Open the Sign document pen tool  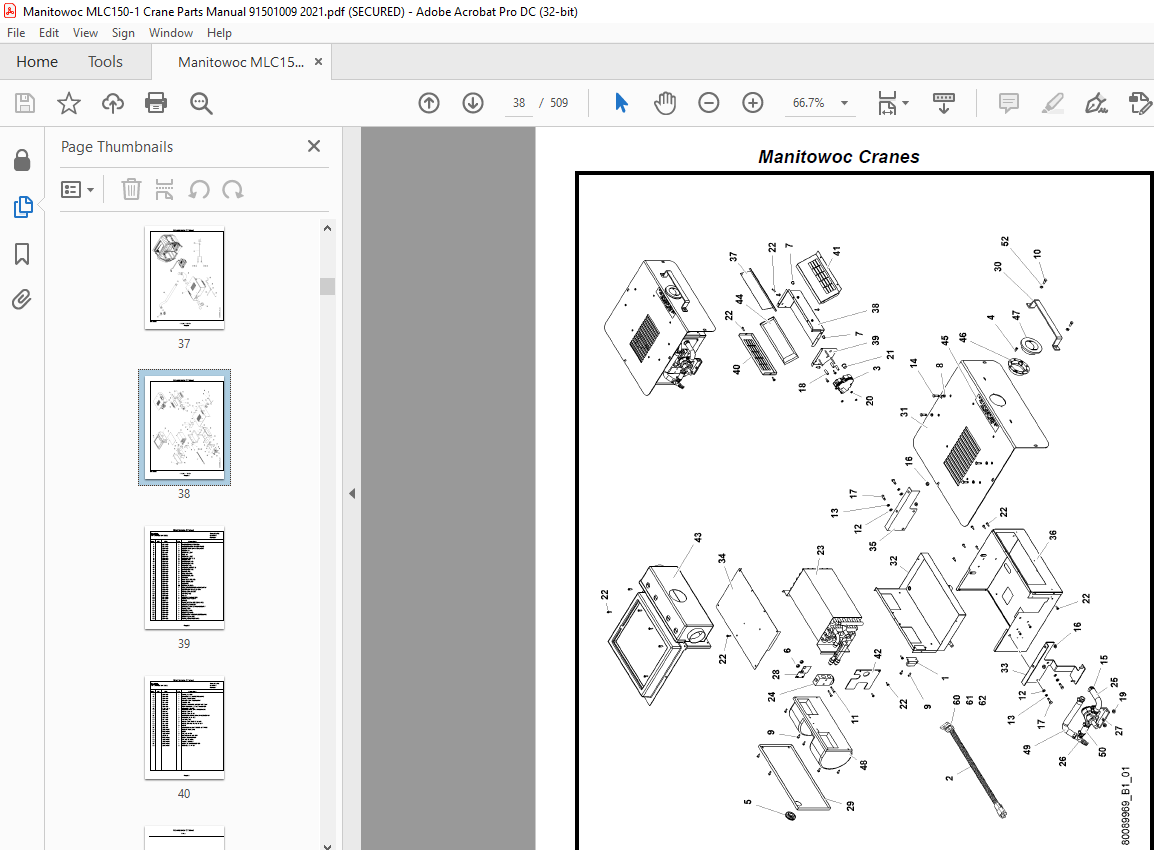pyautogui.click(x=1097, y=103)
